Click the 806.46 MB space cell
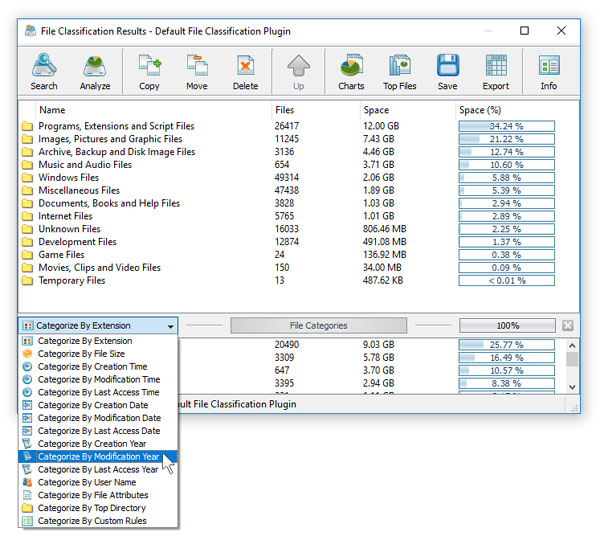 pyautogui.click(x=385, y=229)
